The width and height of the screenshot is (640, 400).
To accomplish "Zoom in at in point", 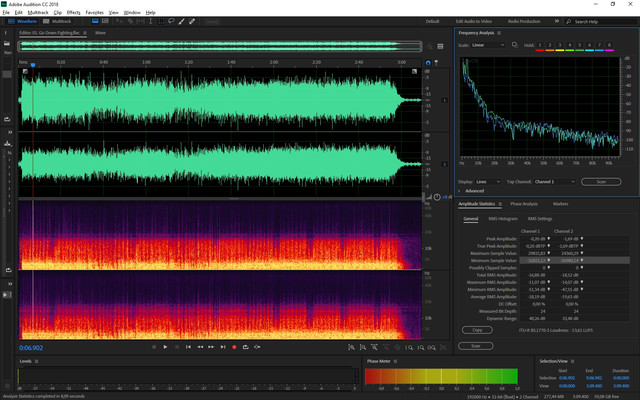I will tap(409, 347).
